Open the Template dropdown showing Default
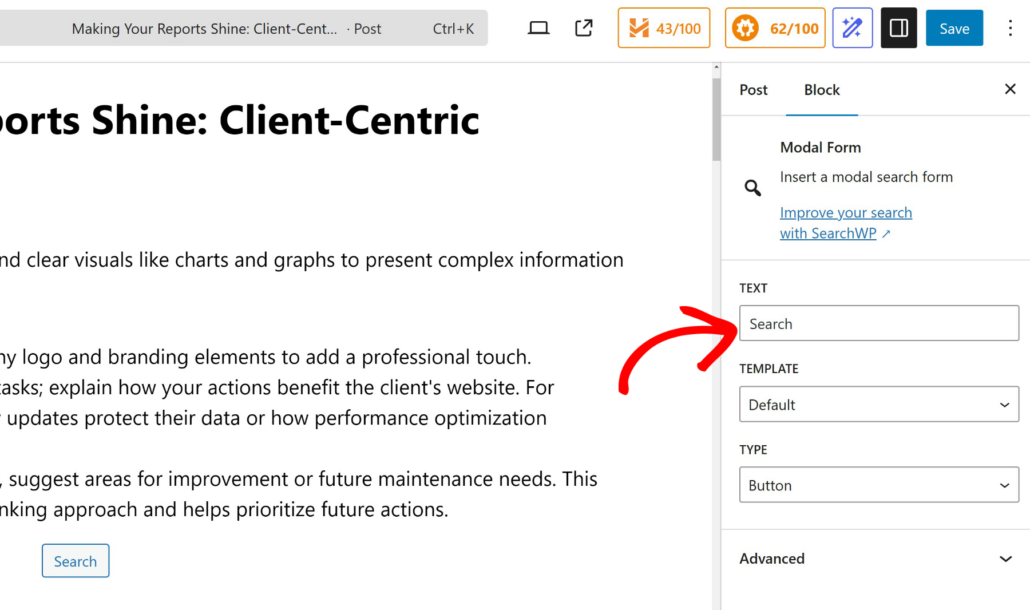Screen dimensions: 1030x610 pos(878,404)
